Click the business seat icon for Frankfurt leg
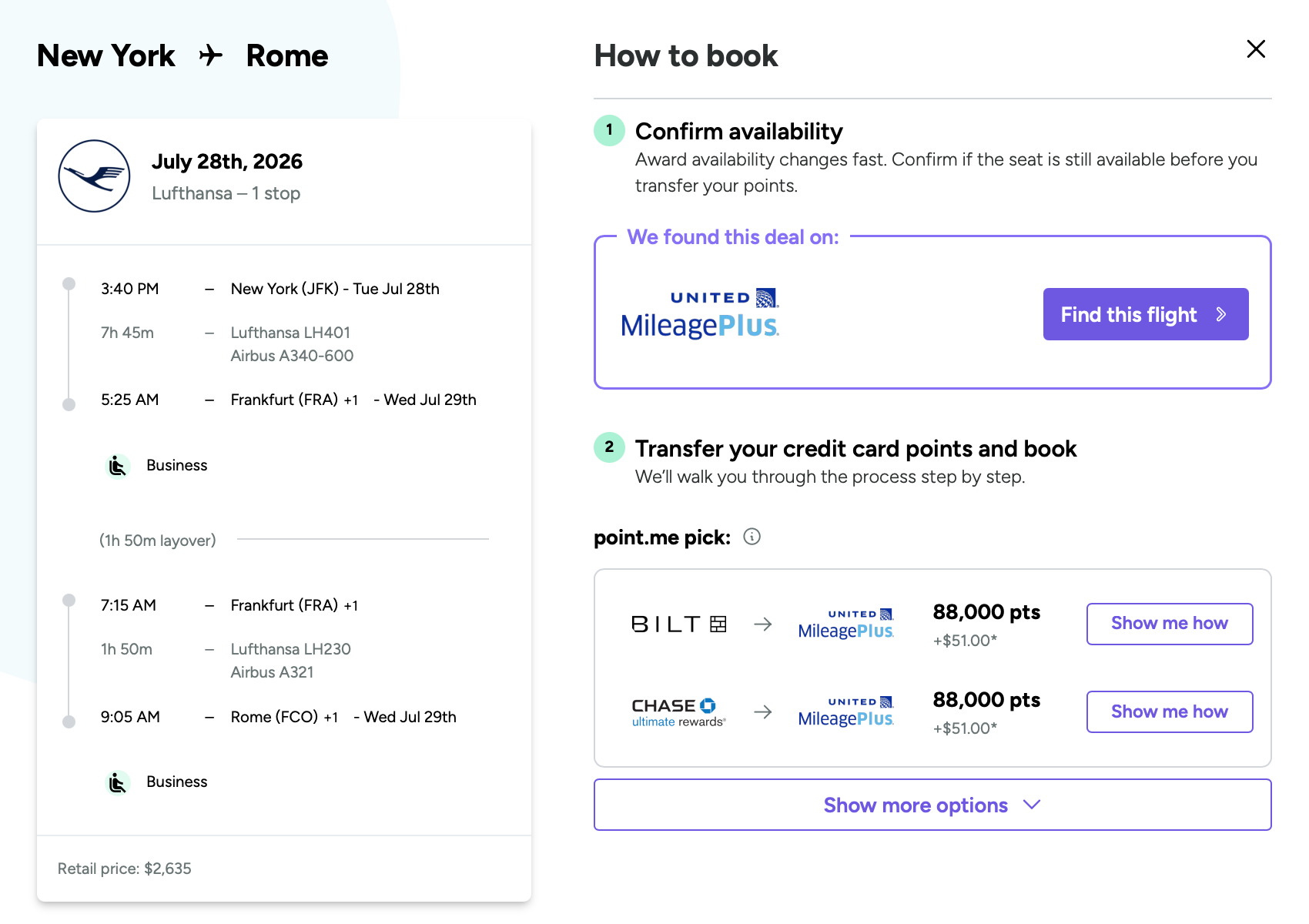The image size is (1309, 924). 117,466
